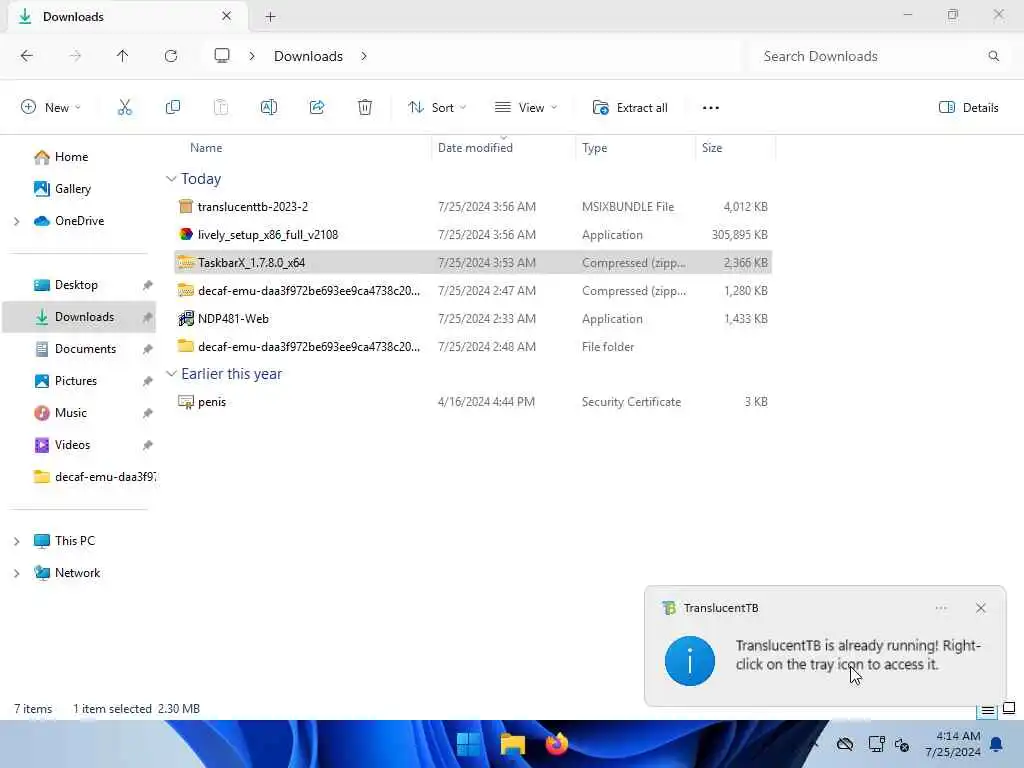Click the Rename icon in toolbar
Image resolution: width=1024 pixels, height=768 pixels.
(268, 108)
